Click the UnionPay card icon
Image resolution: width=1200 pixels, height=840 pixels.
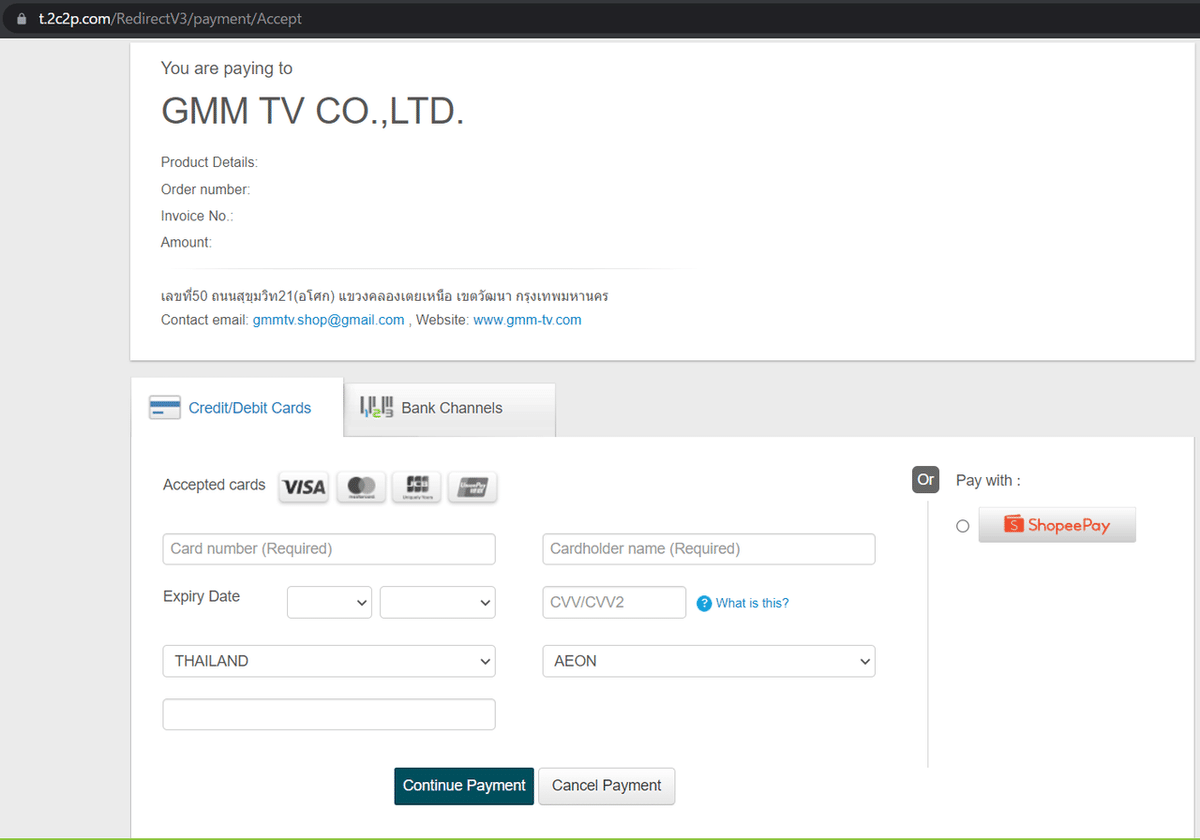coord(473,487)
